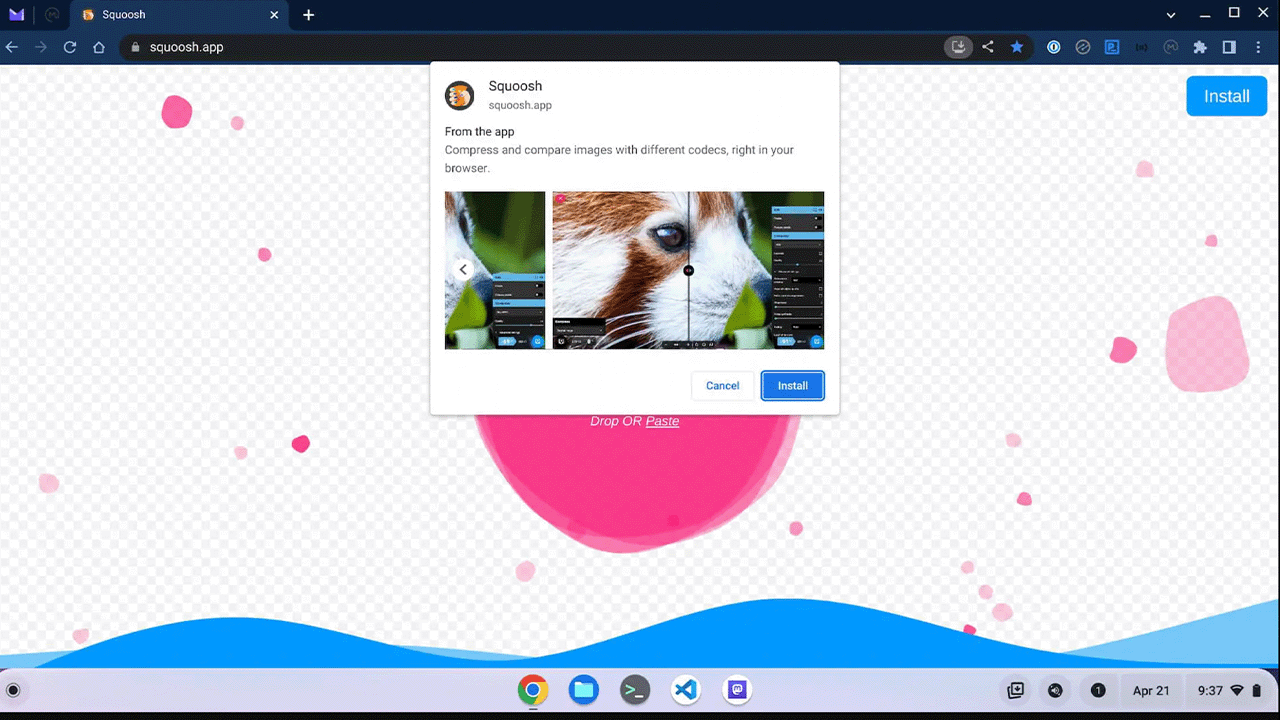
Task: Click the Squoosh app logo in dialog
Action: point(459,96)
